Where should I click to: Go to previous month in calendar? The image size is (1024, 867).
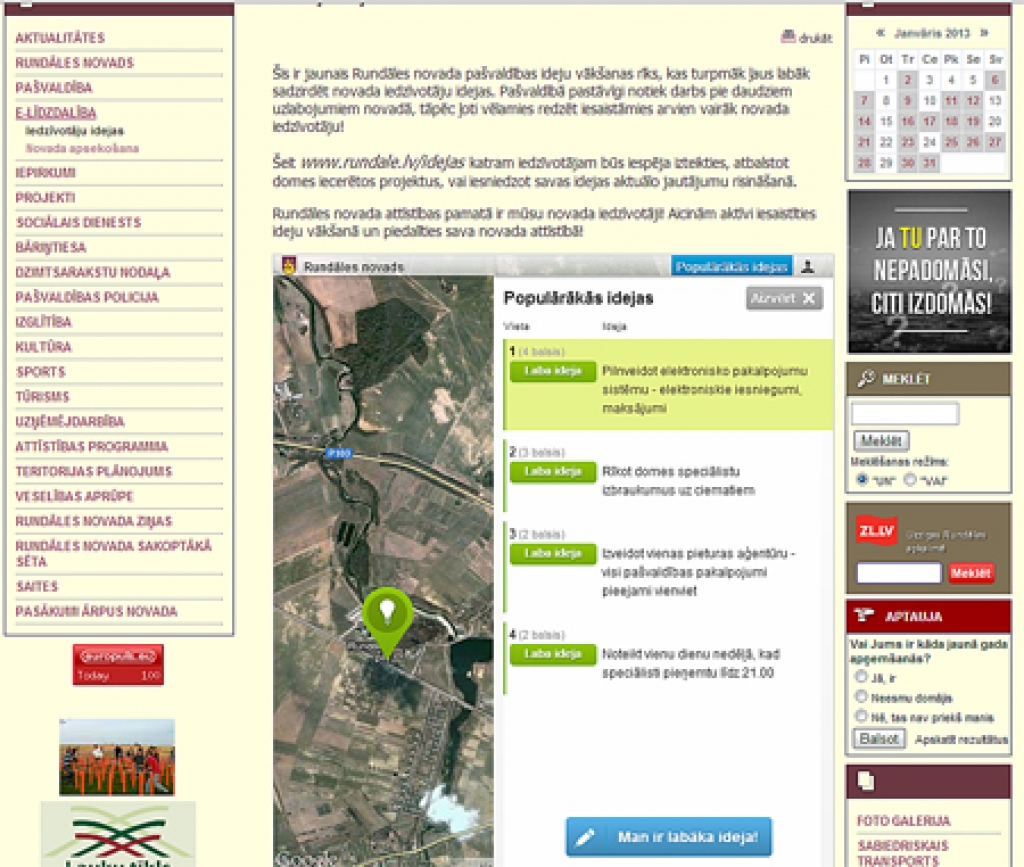click(x=880, y=33)
